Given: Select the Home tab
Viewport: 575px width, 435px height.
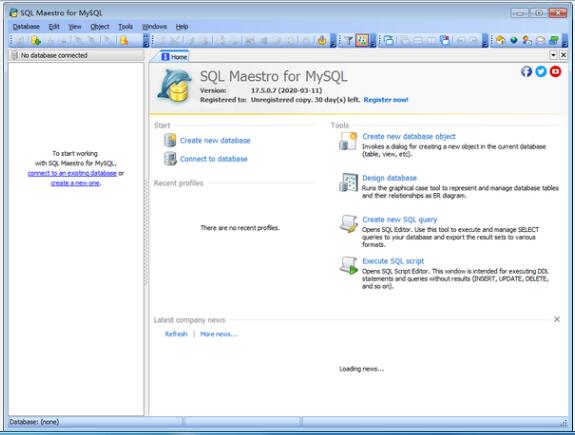Looking at the screenshot, I should pos(175,56).
